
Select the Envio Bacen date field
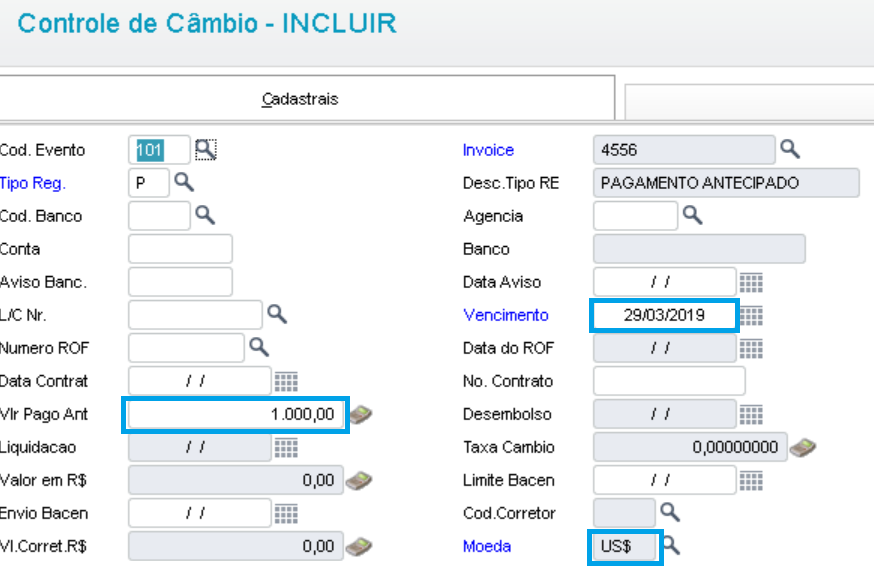point(200,513)
